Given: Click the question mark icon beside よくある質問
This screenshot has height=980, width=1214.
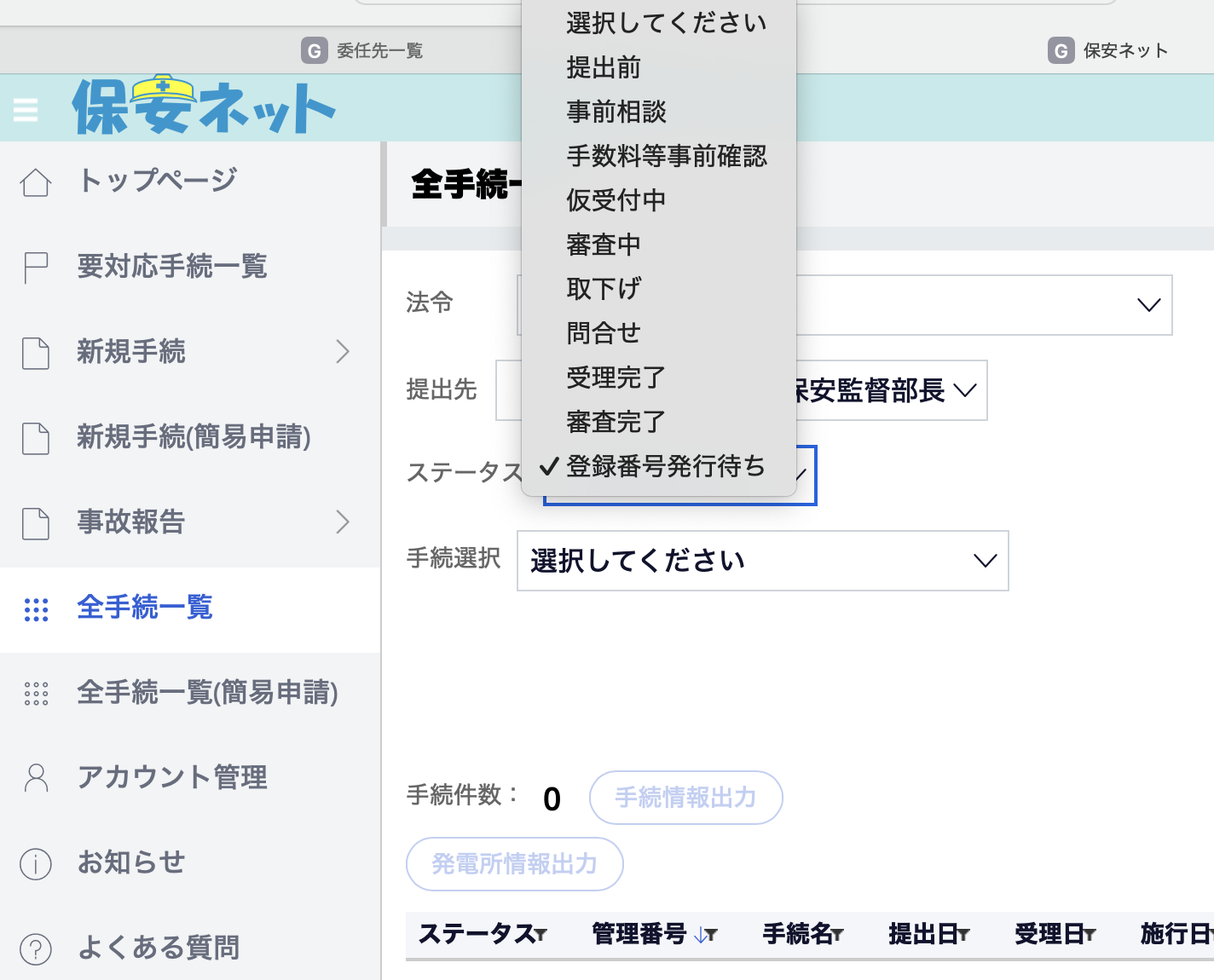Looking at the screenshot, I should pos(36,948).
